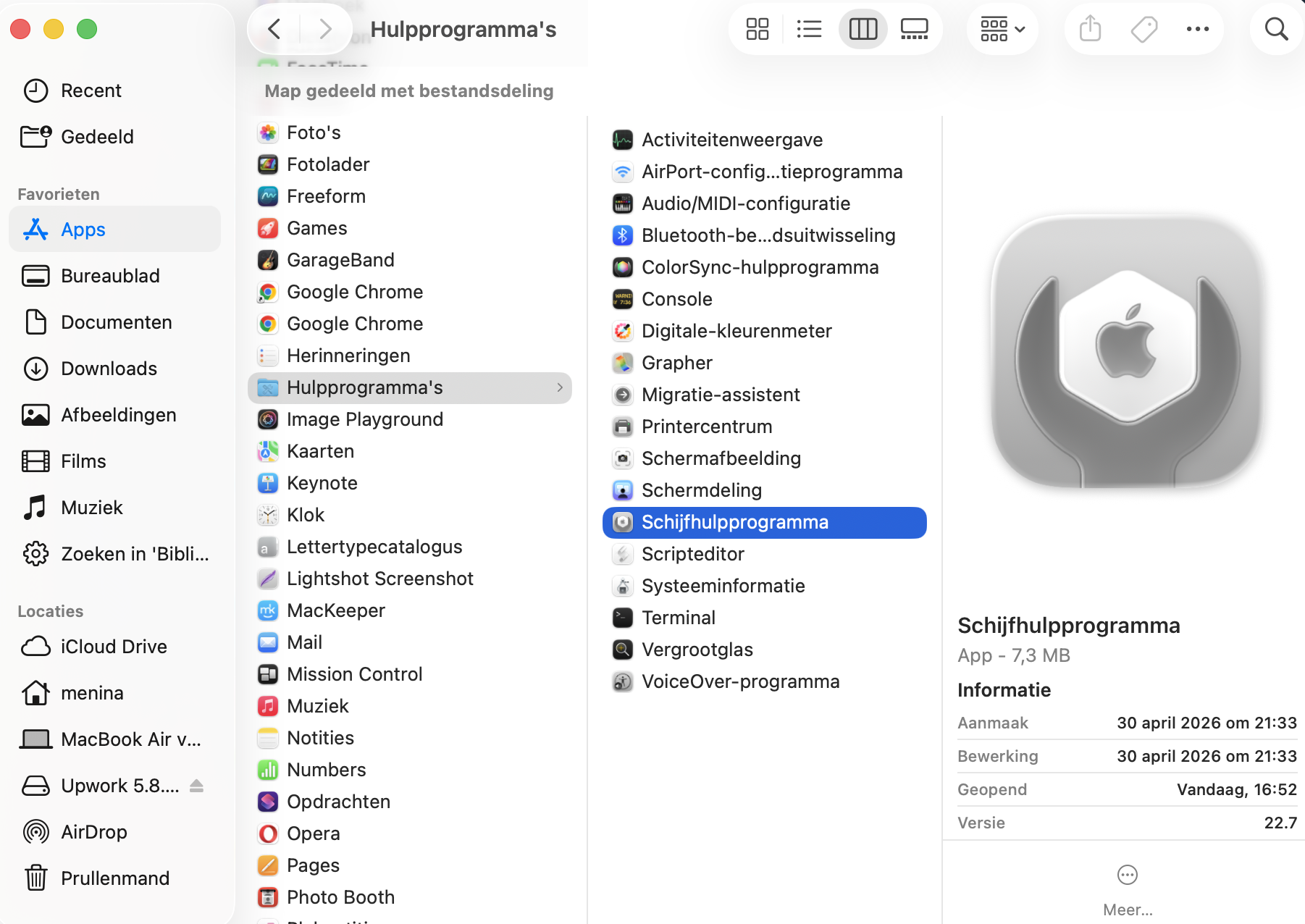Switch to list view in toolbar

pyautogui.click(x=809, y=30)
